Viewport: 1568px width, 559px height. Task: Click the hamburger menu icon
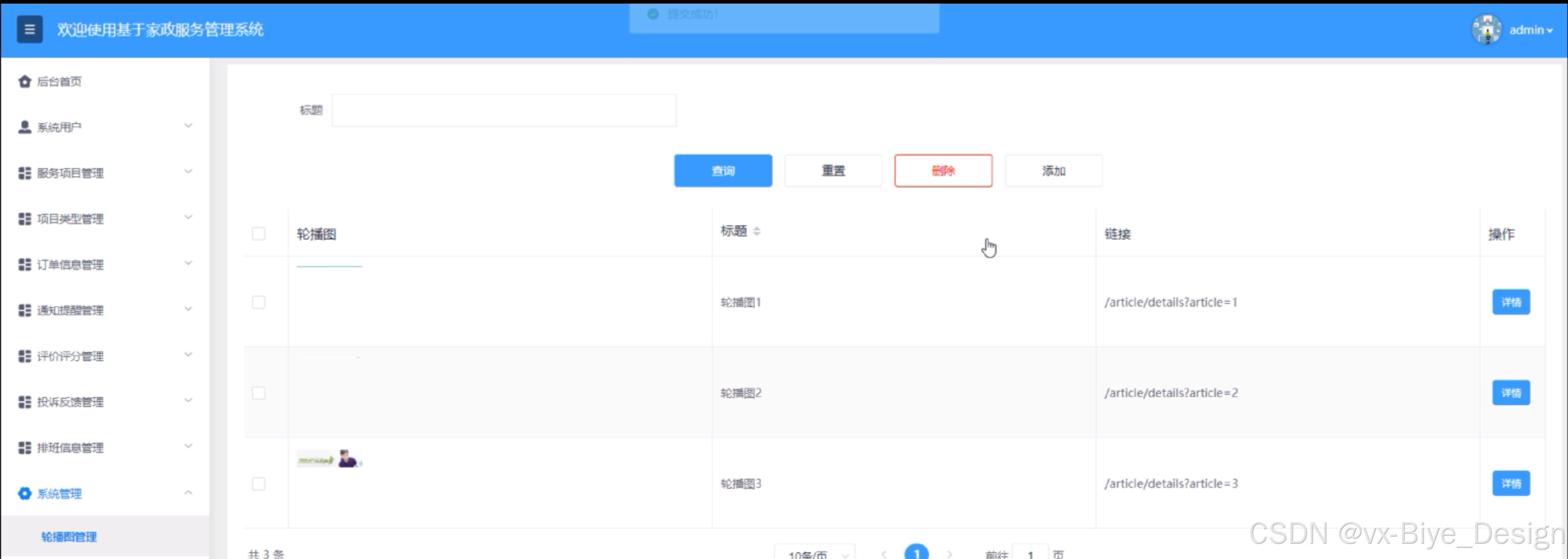click(29, 29)
